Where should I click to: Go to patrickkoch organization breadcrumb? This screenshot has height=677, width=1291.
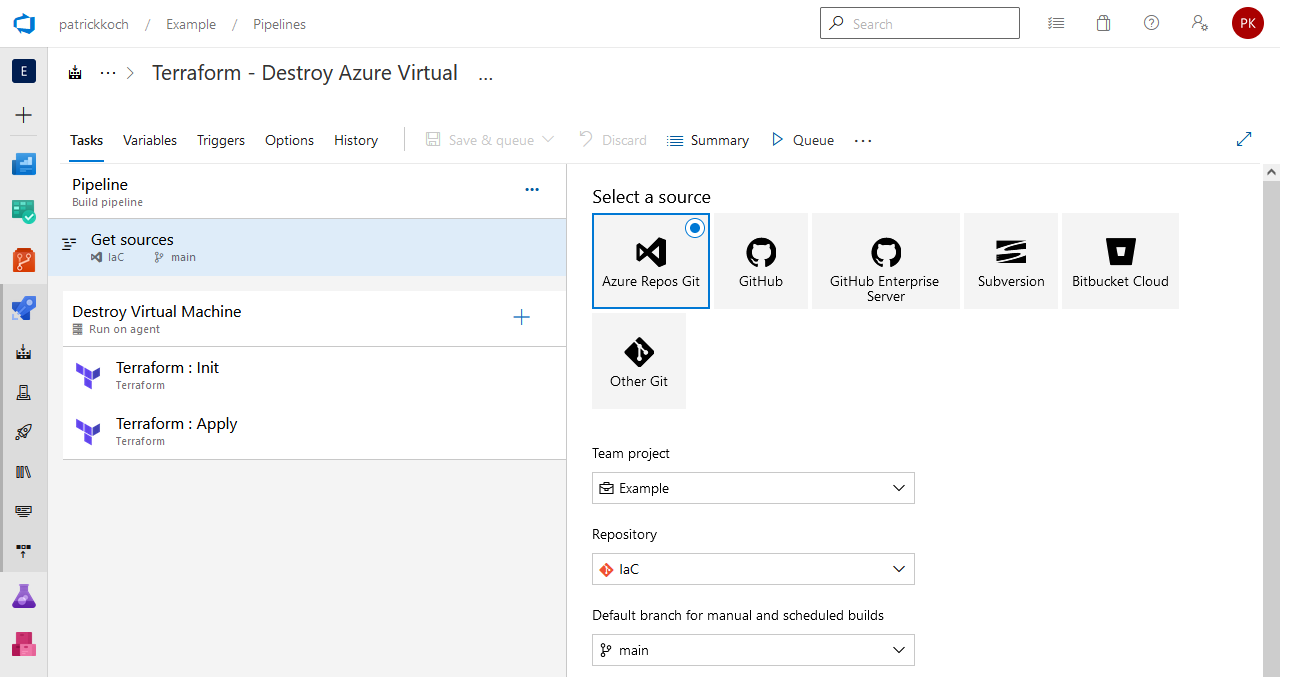[x=94, y=24]
